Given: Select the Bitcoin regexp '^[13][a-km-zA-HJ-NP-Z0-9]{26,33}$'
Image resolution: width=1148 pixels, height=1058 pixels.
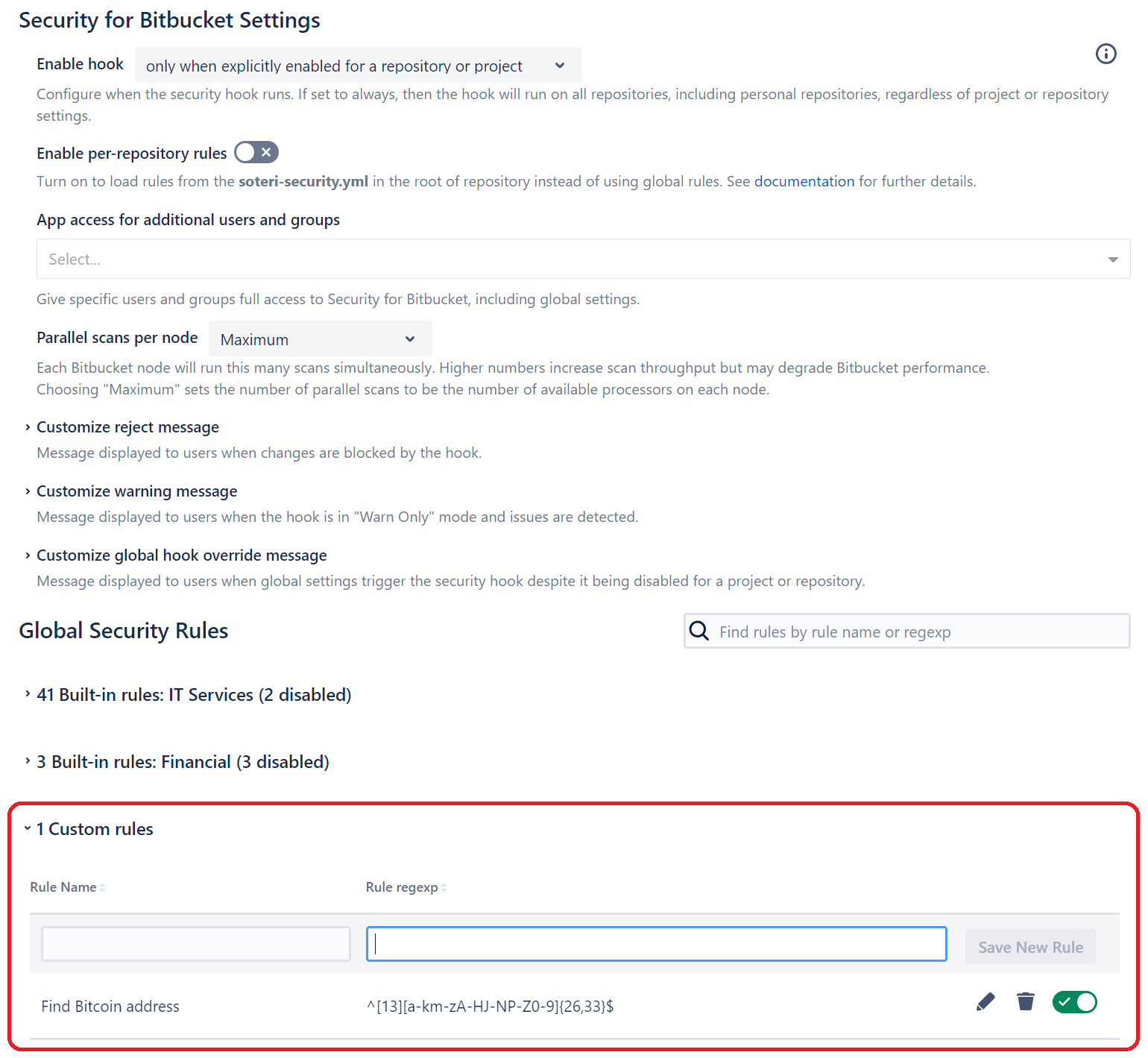Looking at the screenshot, I should coord(490,1007).
